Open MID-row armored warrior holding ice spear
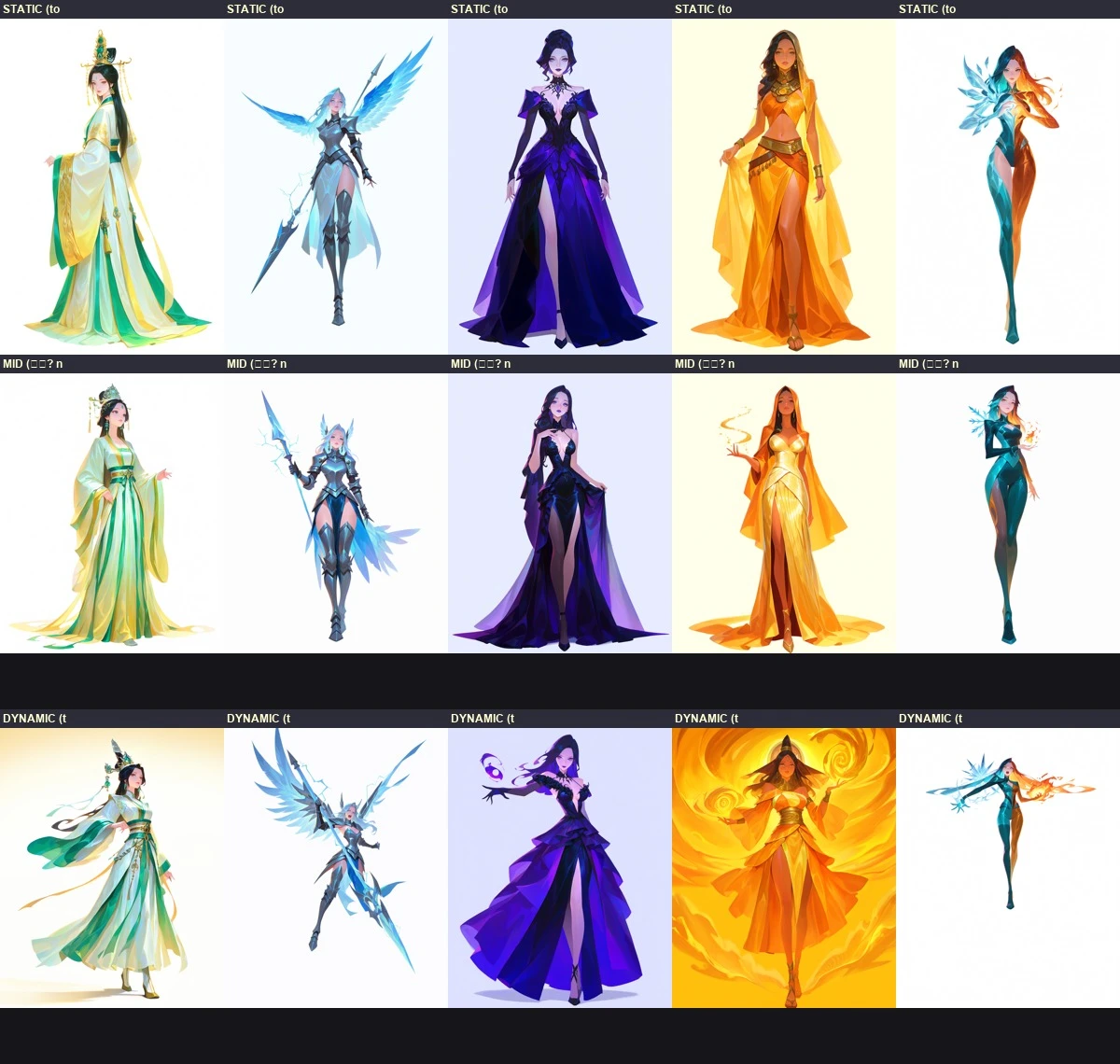The width and height of the screenshot is (1120, 1064). click(x=336, y=513)
